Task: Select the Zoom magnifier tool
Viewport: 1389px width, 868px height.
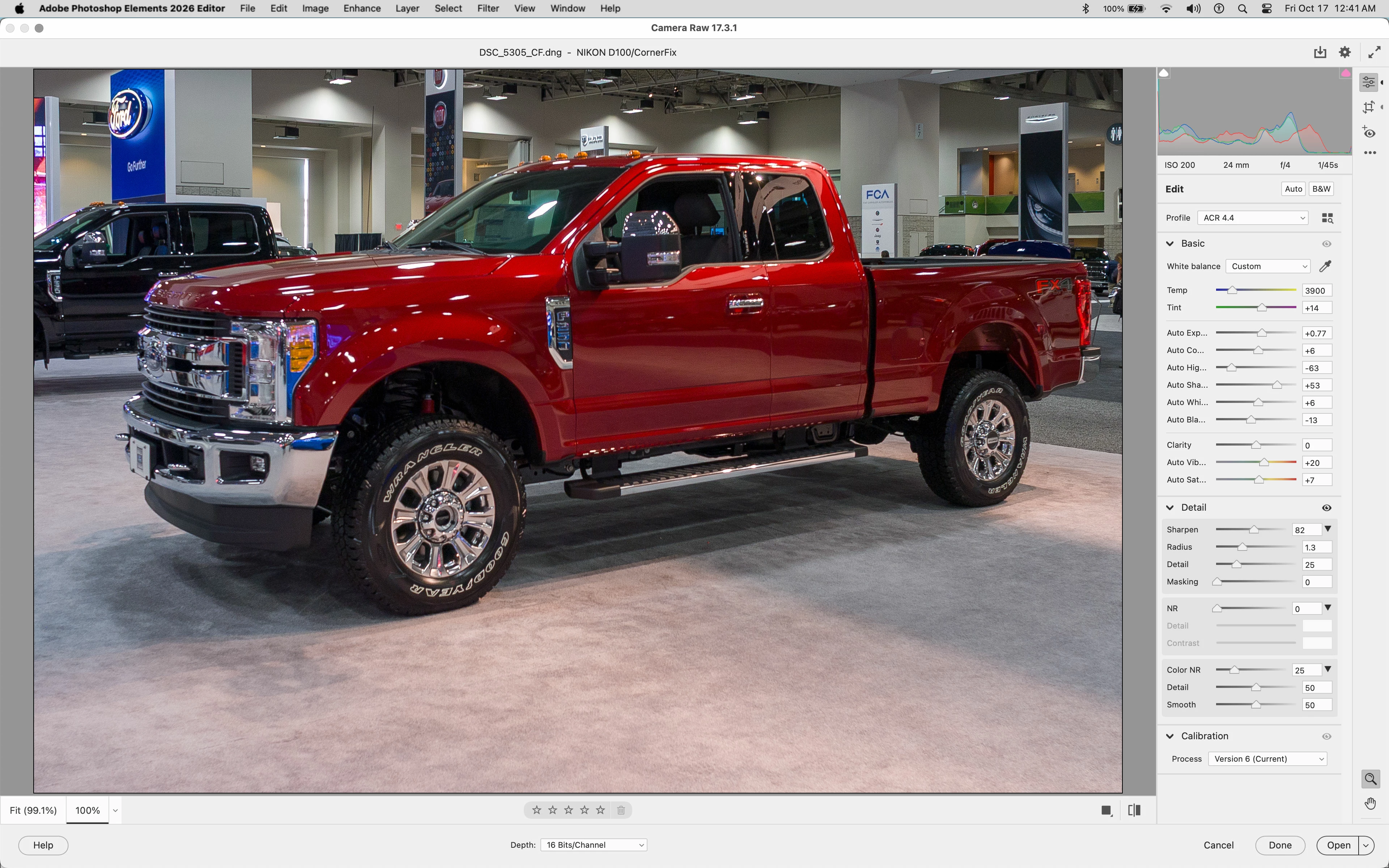Action: point(1371,779)
